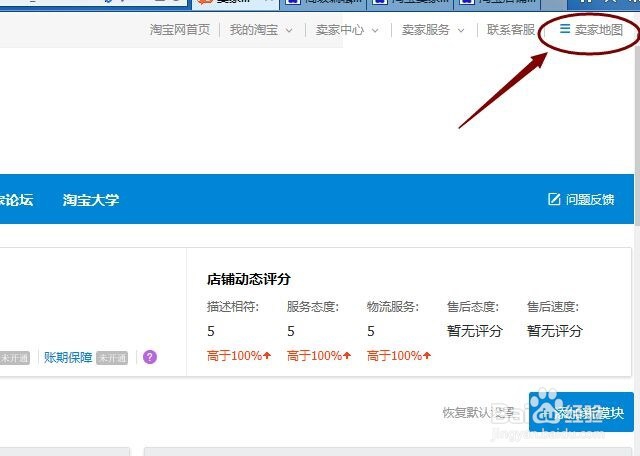Open 我的淘宝 menu

click(253, 30)
